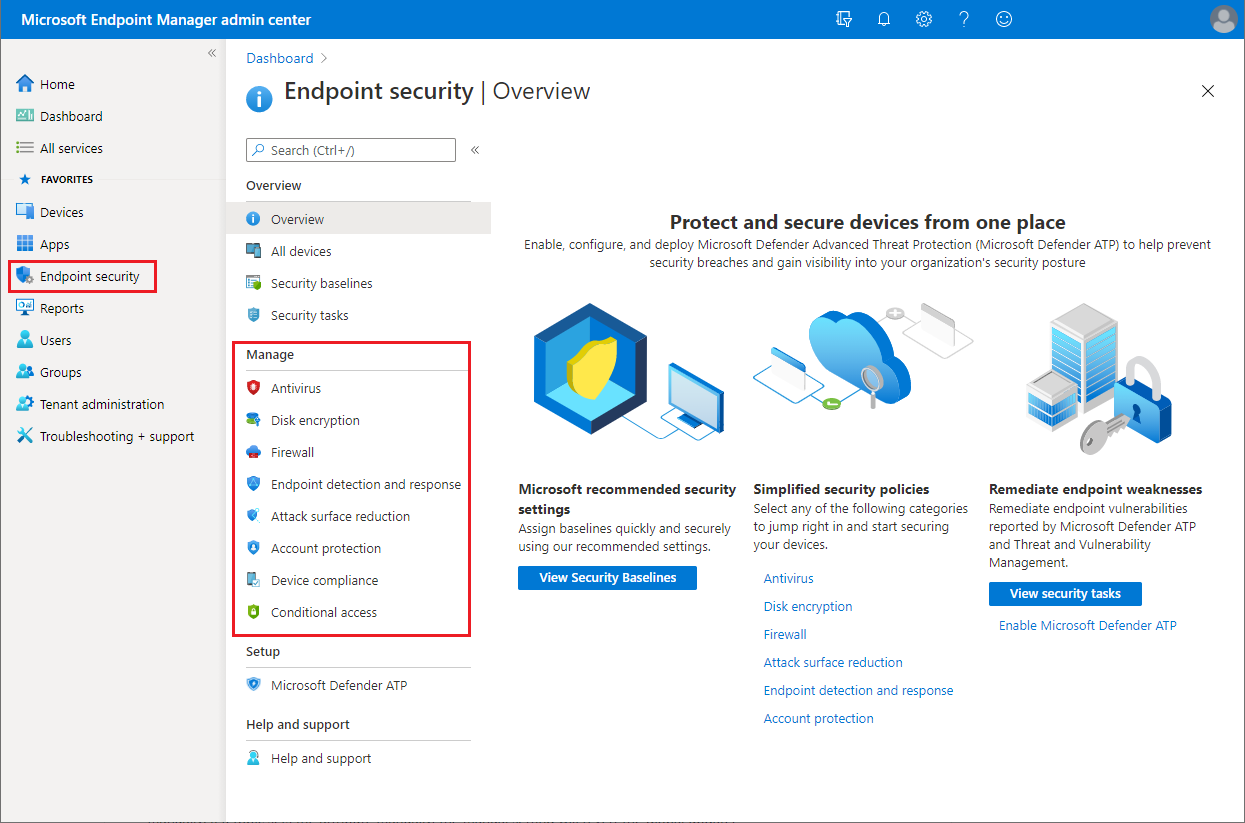The image size is (1245, 823).
Task: Follow the Firewall link in main pane
Action: (785, 634)
